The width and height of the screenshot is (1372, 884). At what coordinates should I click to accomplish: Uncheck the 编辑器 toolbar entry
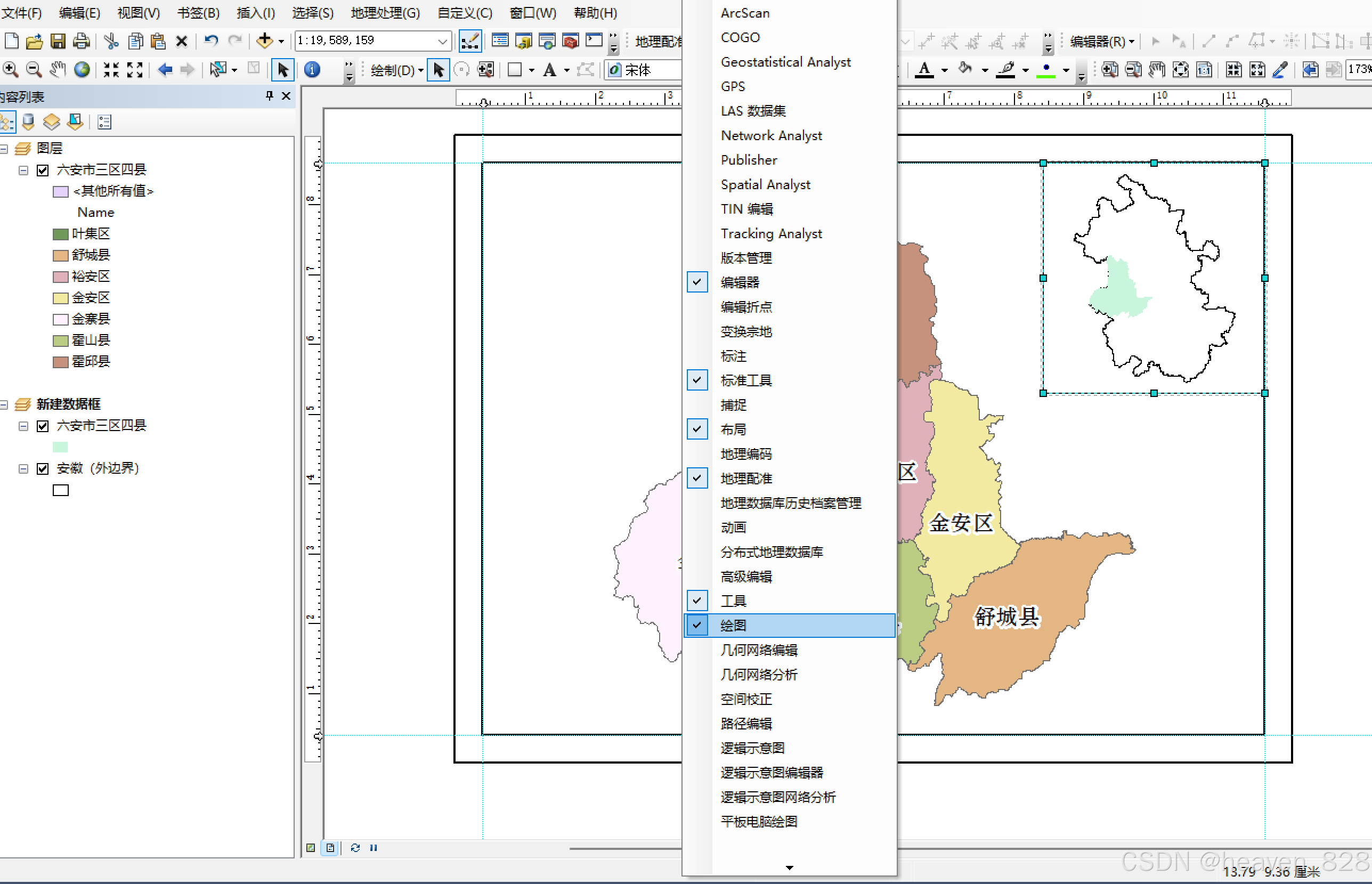point(740,282)
